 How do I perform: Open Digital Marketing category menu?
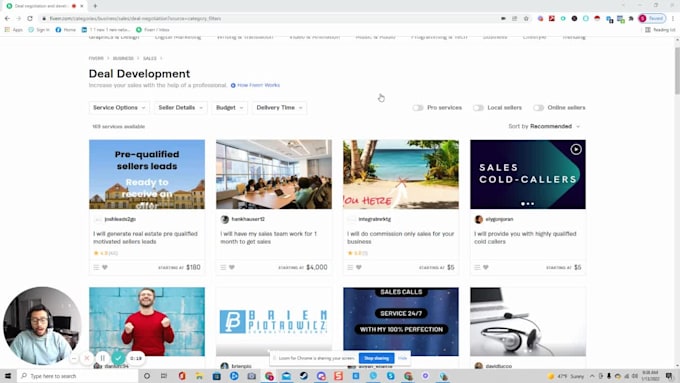[x=178, y=38]
